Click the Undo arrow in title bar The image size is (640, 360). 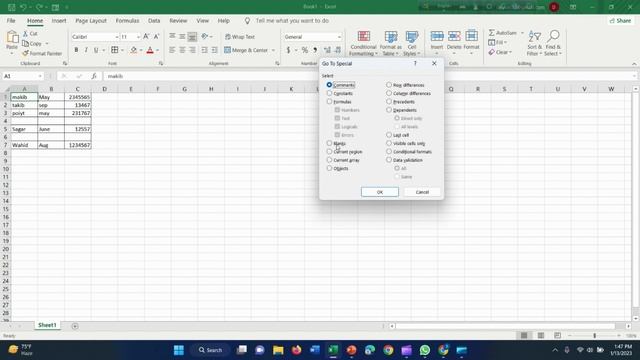click(23, 7)
